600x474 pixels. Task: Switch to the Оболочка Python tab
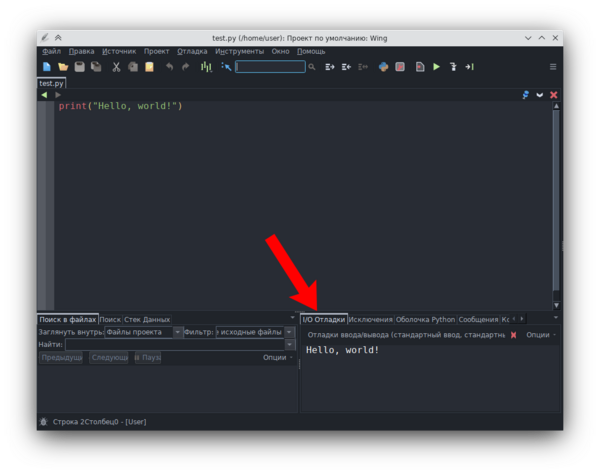click(x=425, y=319)
